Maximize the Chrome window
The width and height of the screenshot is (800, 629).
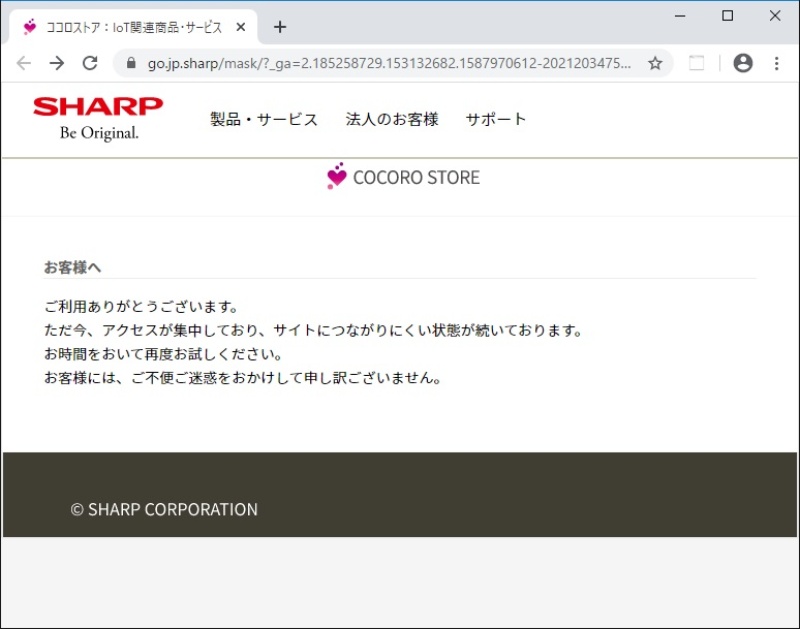tap(727, 15)
